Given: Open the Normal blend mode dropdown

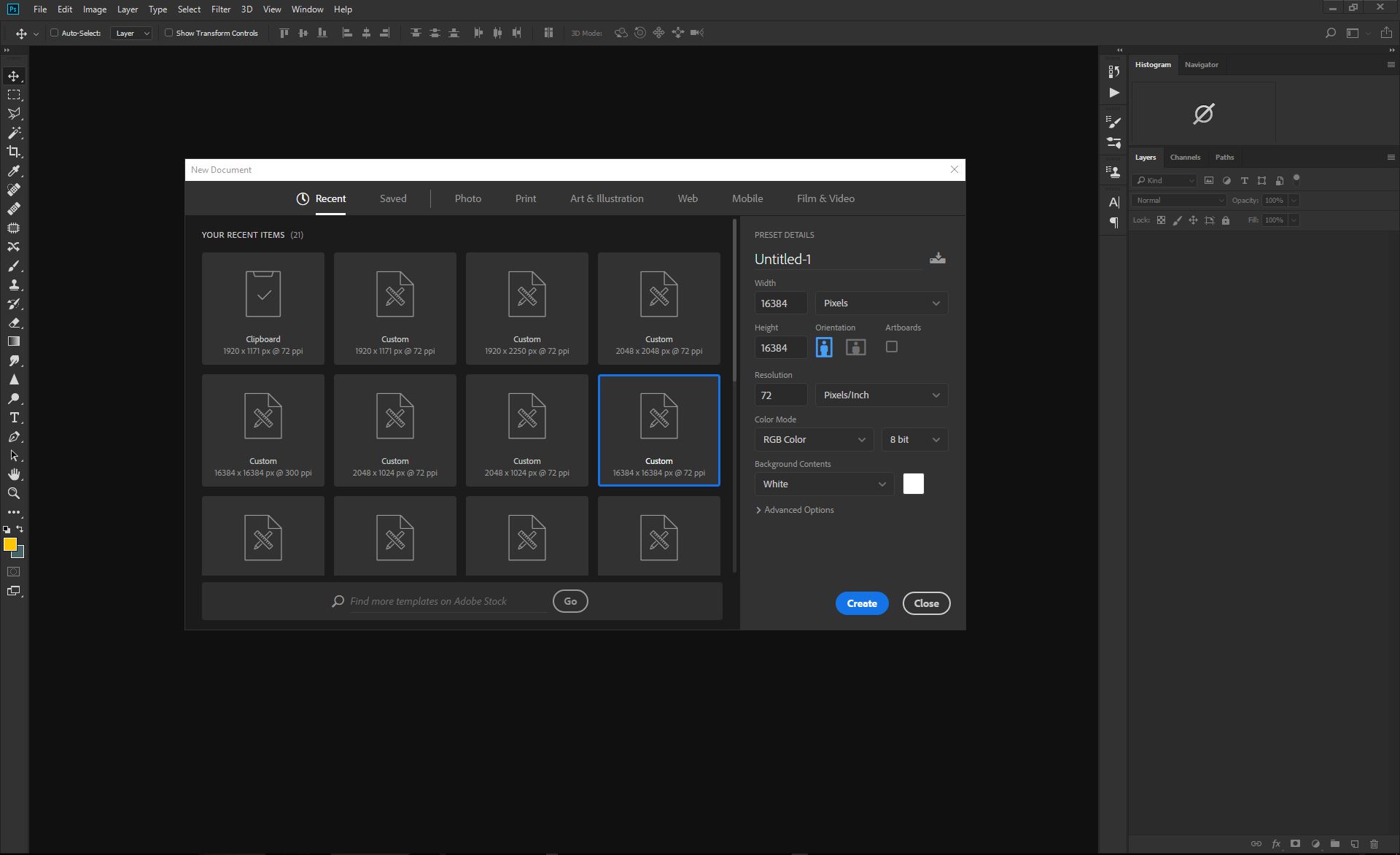Looking at the screenshot, I should point(1179,201).
